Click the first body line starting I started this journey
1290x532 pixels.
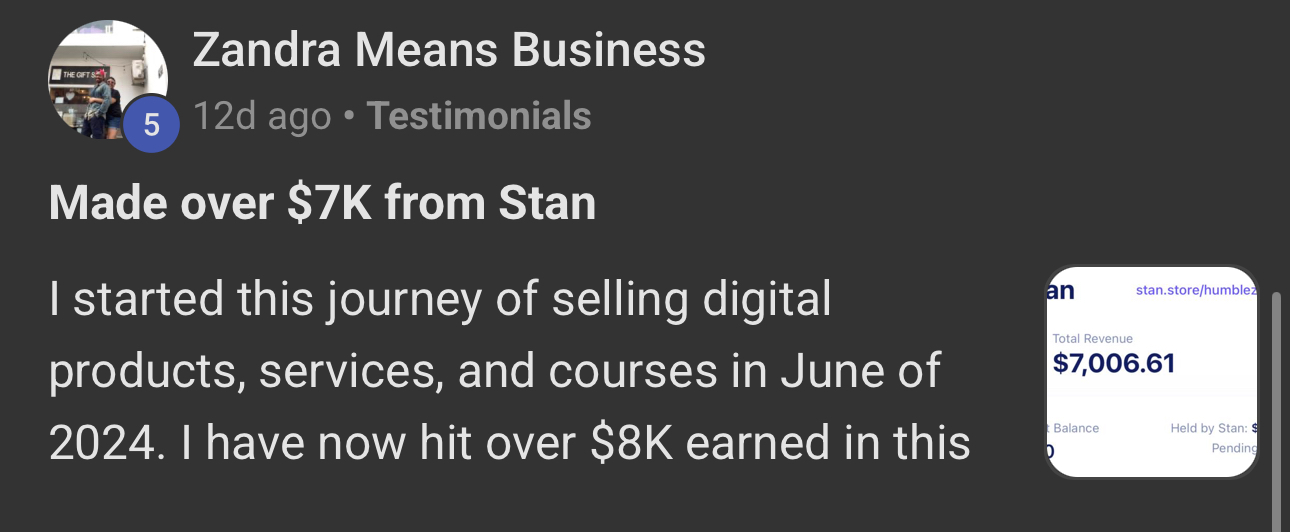pyautogui.click(x=441, y=300)
